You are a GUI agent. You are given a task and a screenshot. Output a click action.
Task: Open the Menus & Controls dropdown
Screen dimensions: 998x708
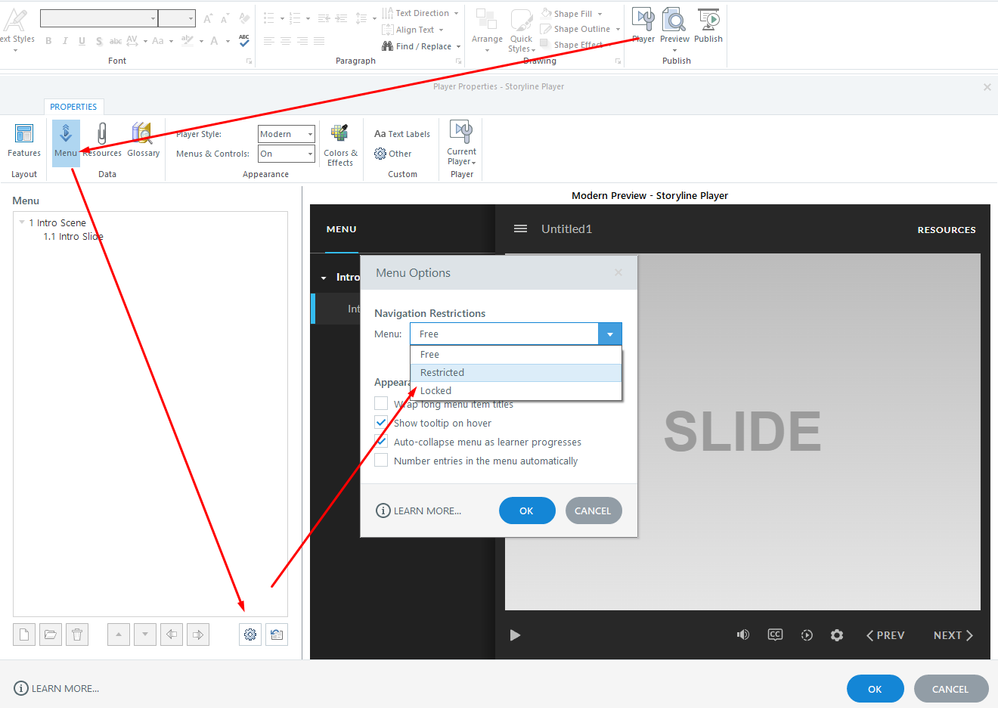tap(286, 153)
